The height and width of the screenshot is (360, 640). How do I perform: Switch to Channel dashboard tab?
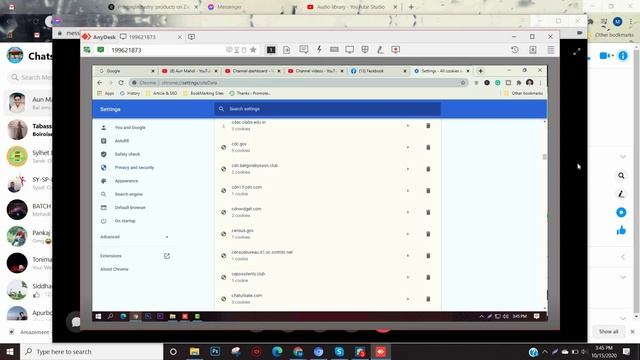tap(252, 71)
